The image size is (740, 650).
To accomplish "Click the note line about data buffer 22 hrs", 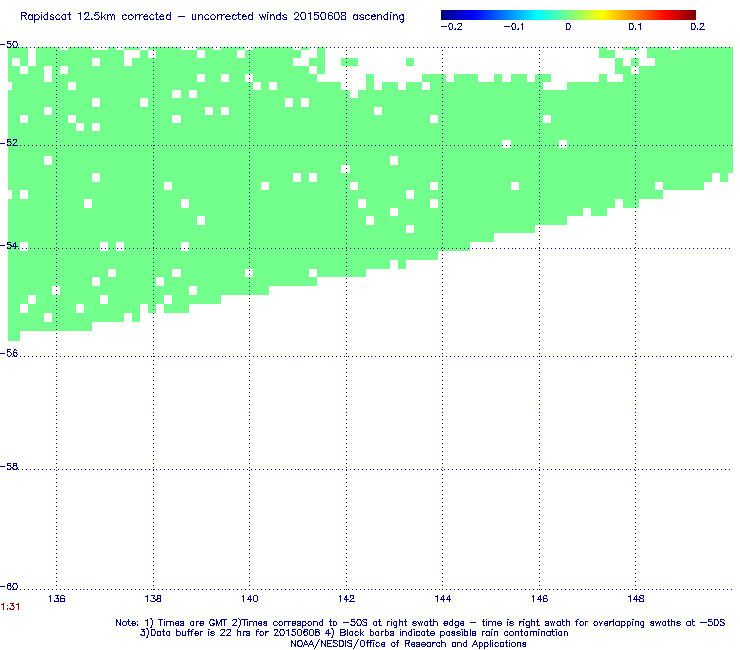I will 354,633.
